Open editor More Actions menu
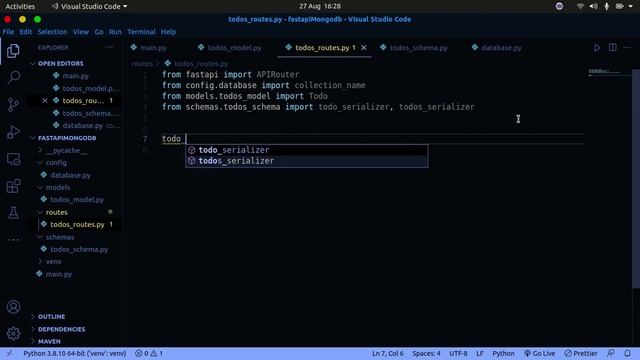The image size is (640, 360). click(627, 47)
